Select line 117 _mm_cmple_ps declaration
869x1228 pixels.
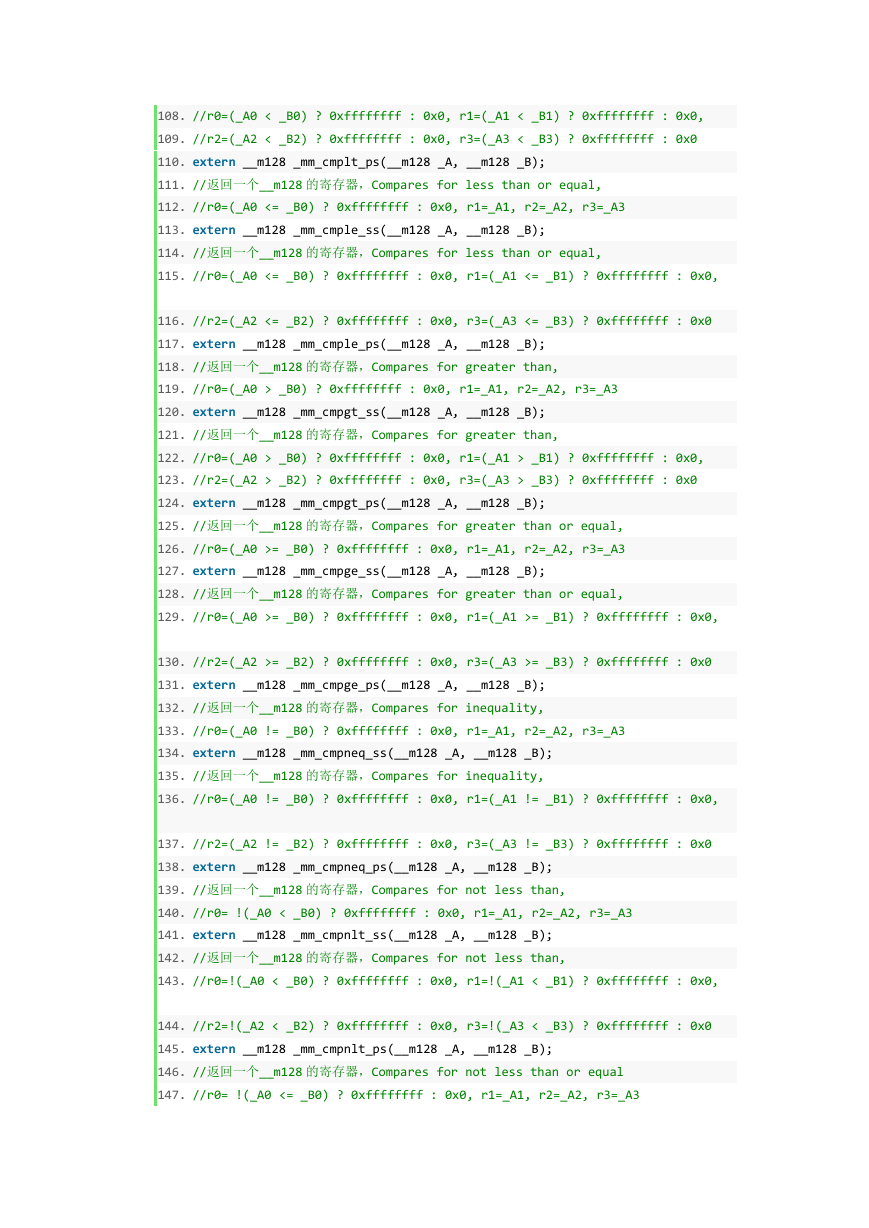(369, 344)
